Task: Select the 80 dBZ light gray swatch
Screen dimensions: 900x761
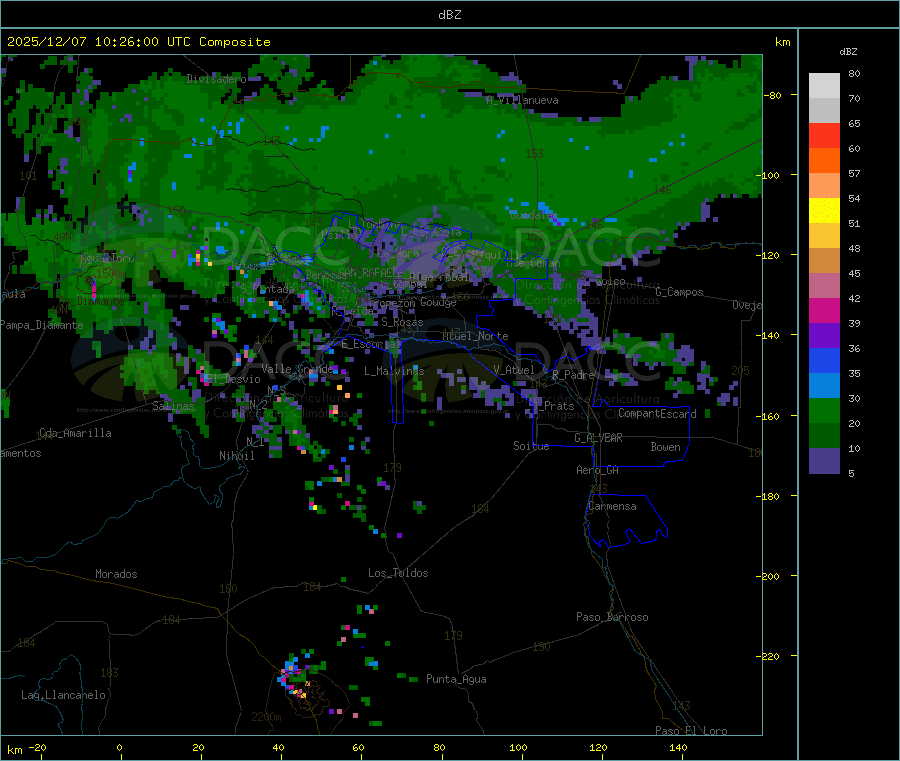Action: 824,86
